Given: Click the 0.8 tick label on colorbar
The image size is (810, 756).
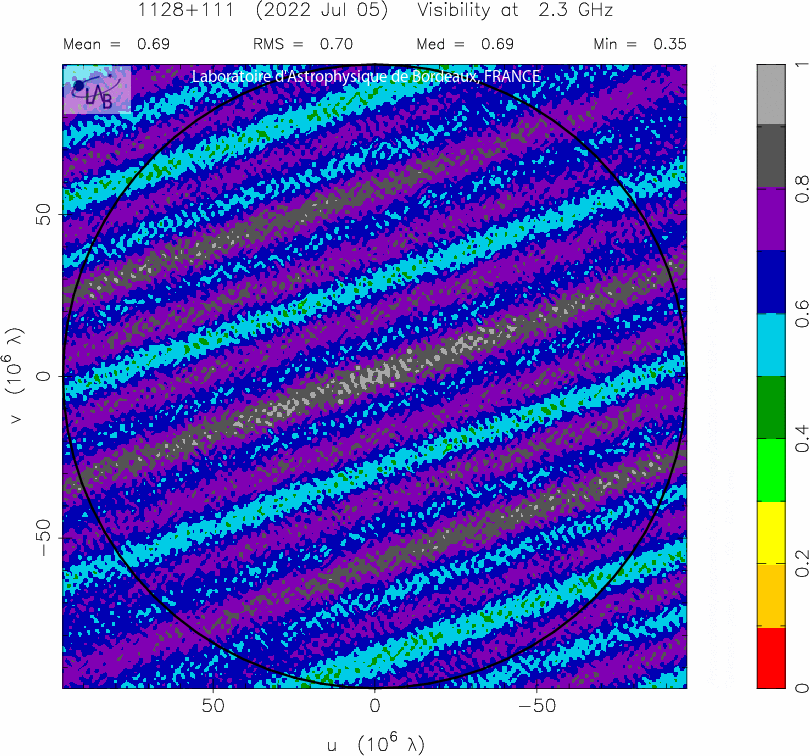Looking at the screenshot, I should click(x=801, y=189).
